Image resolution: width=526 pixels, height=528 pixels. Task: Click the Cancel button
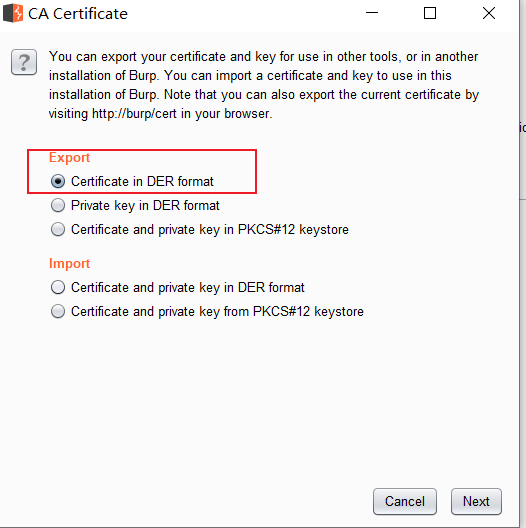[405, 501]
